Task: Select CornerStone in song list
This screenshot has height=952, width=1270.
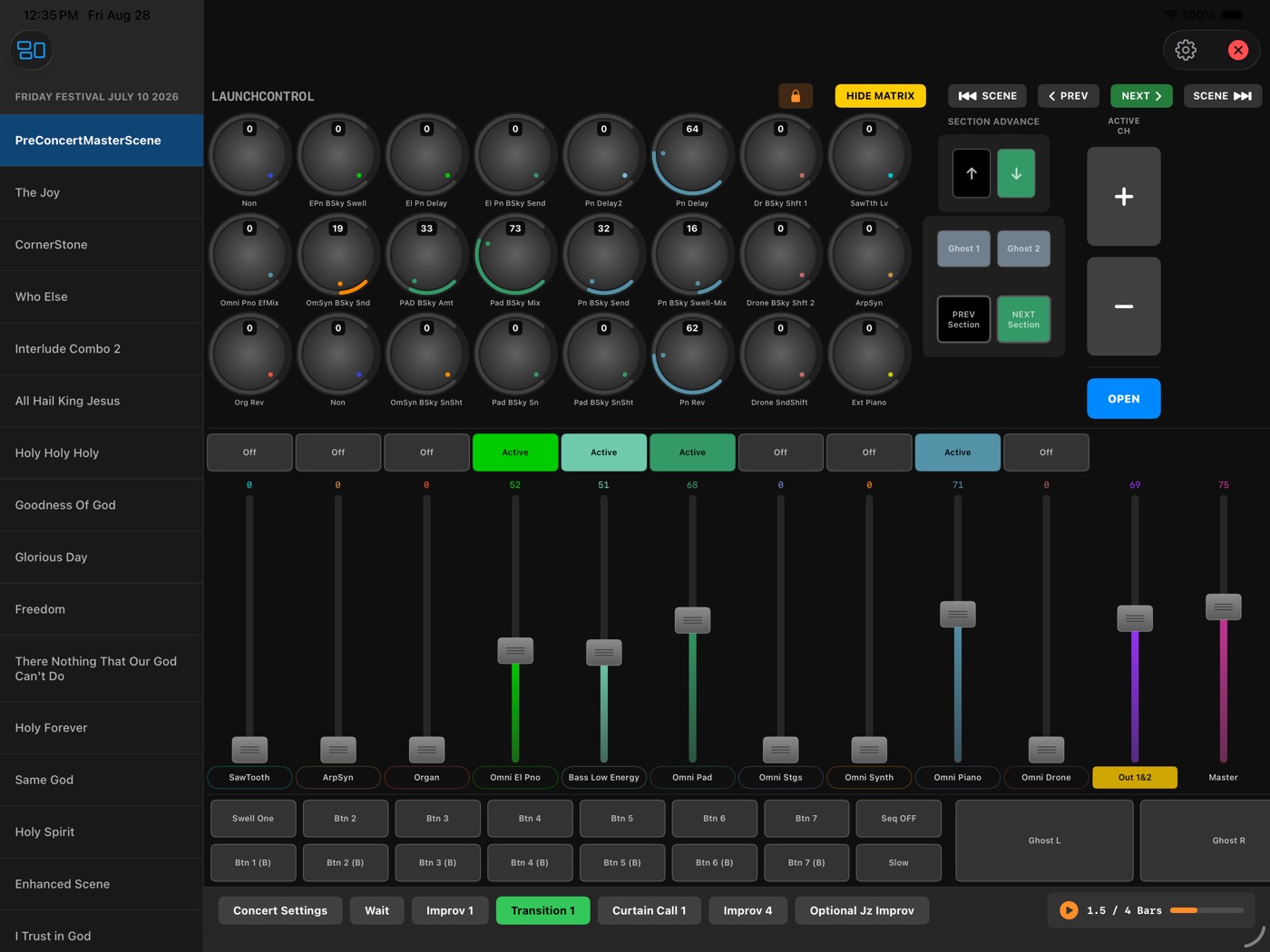Action: point(102,245)
